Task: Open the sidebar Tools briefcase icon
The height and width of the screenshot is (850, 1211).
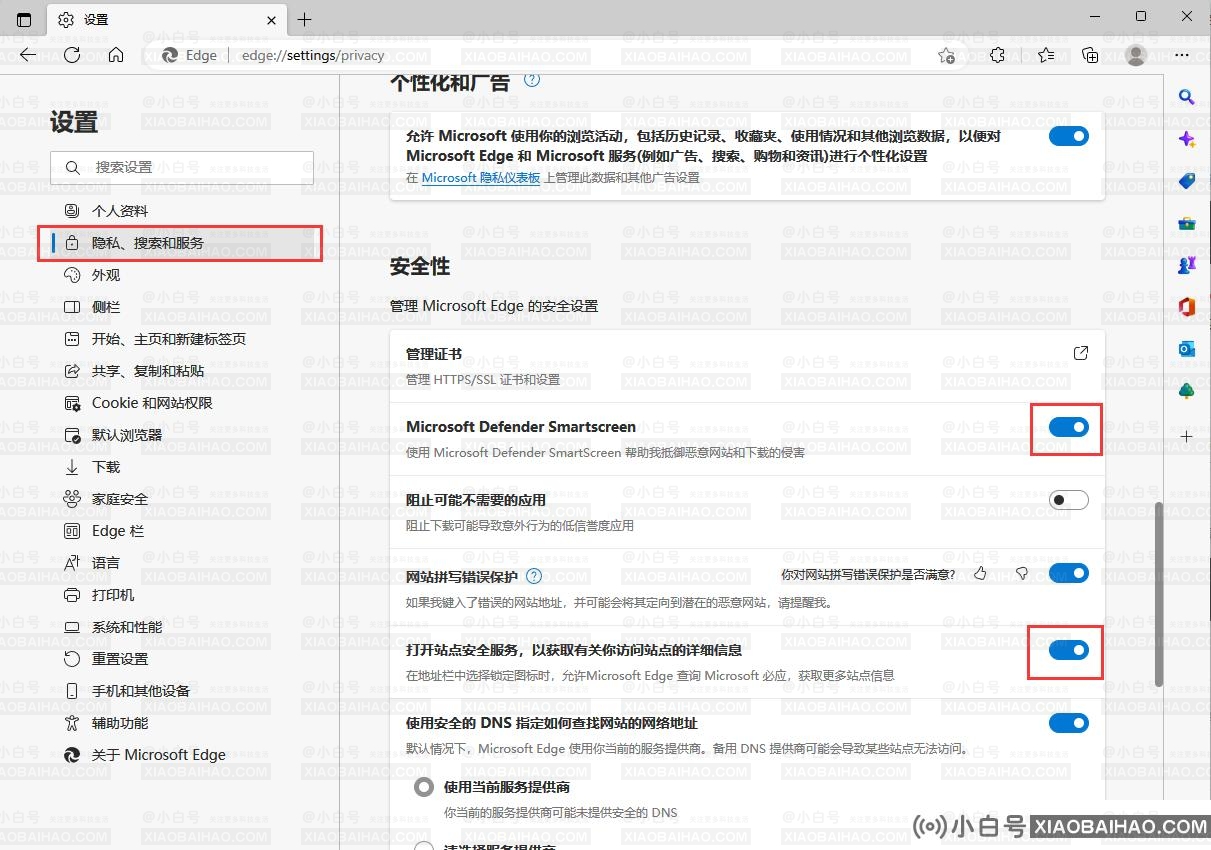Action: (x=1187, y=223)
